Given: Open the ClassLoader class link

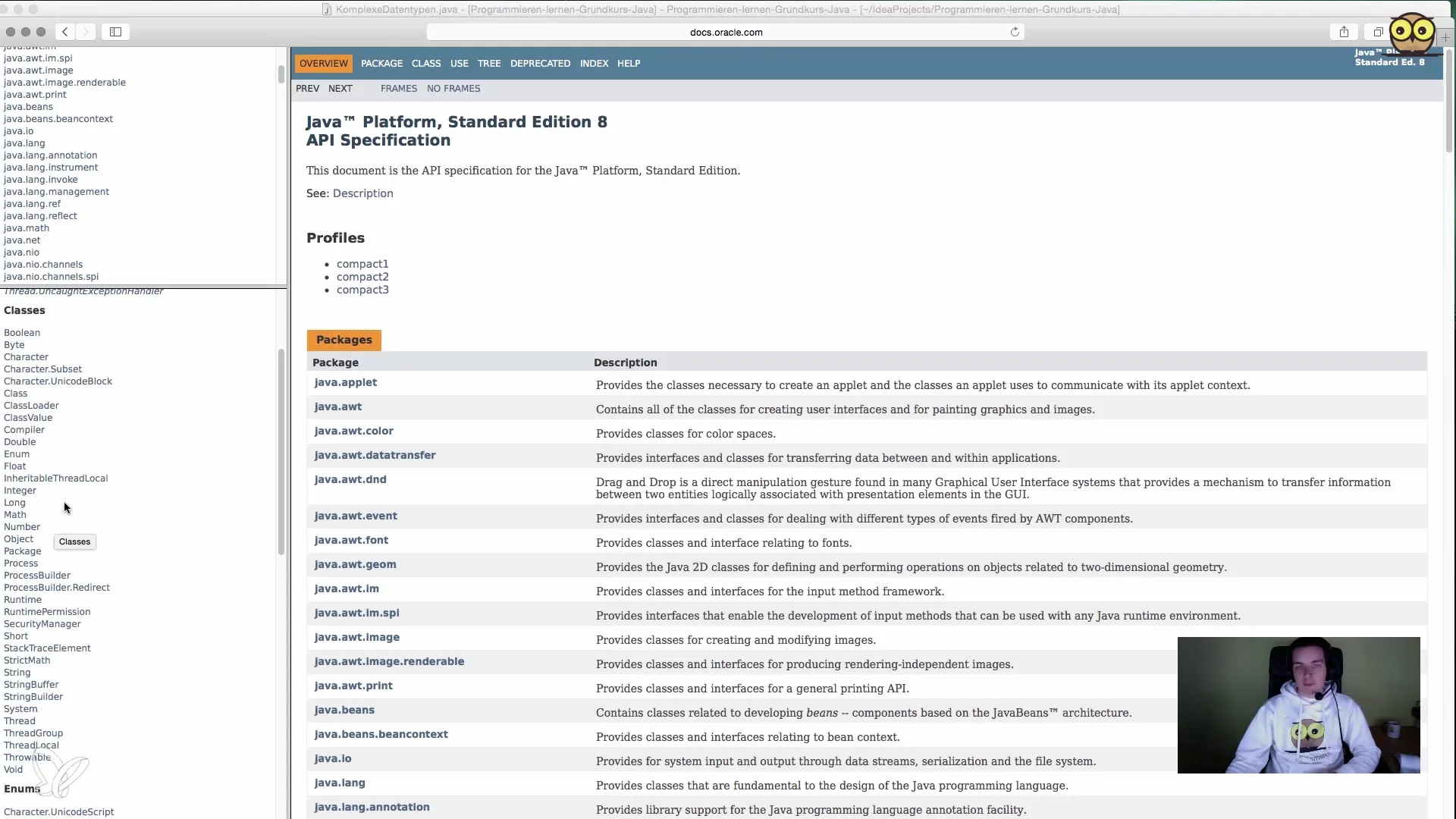Looking at the screenshot, I should point(31,406).
